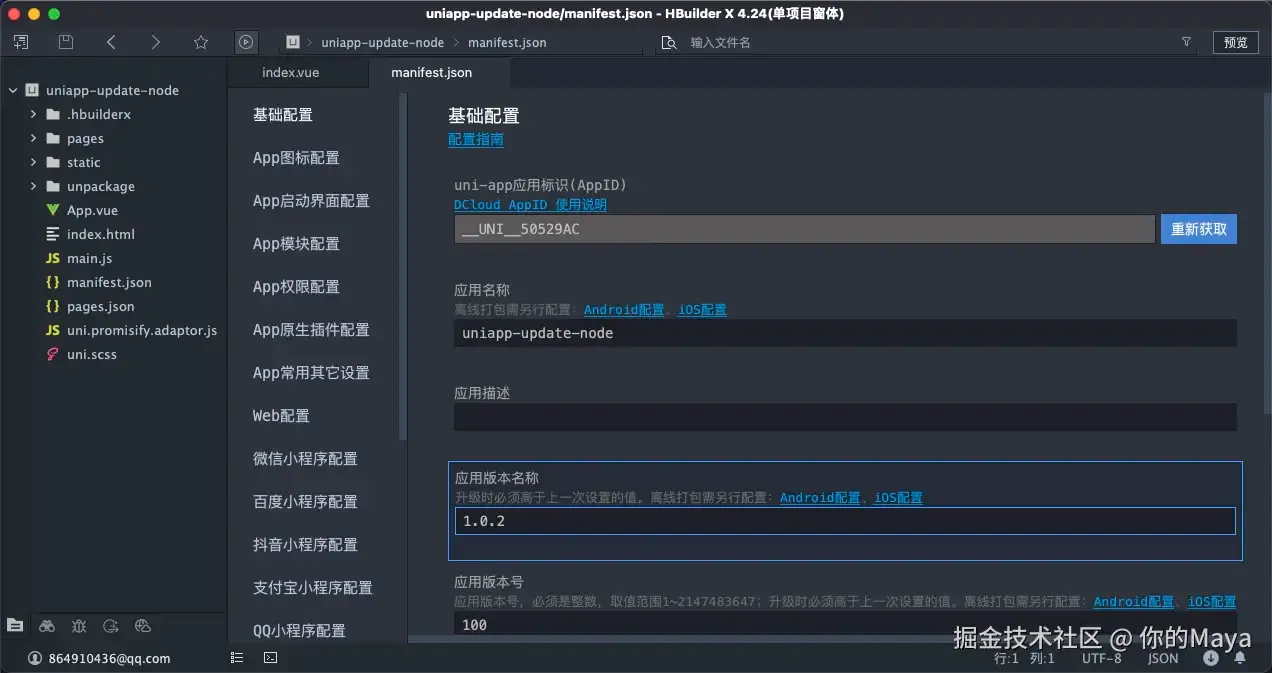Click the JSON language mode in status bar
The height and width of the screenshot is (673, 1272).
pos(1163,658)
